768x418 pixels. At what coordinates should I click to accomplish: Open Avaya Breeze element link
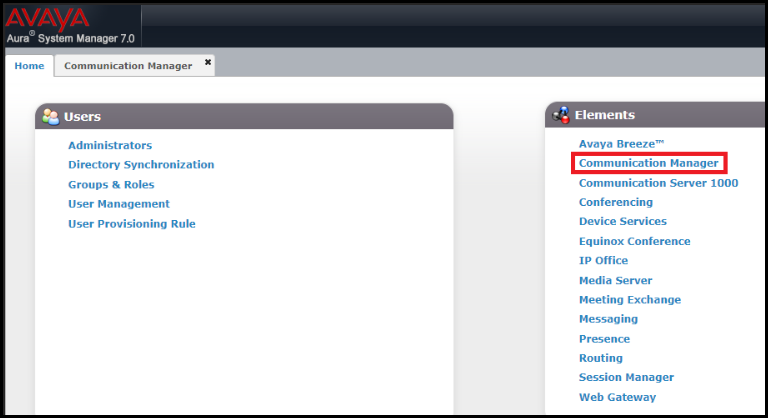pos(622,144)
